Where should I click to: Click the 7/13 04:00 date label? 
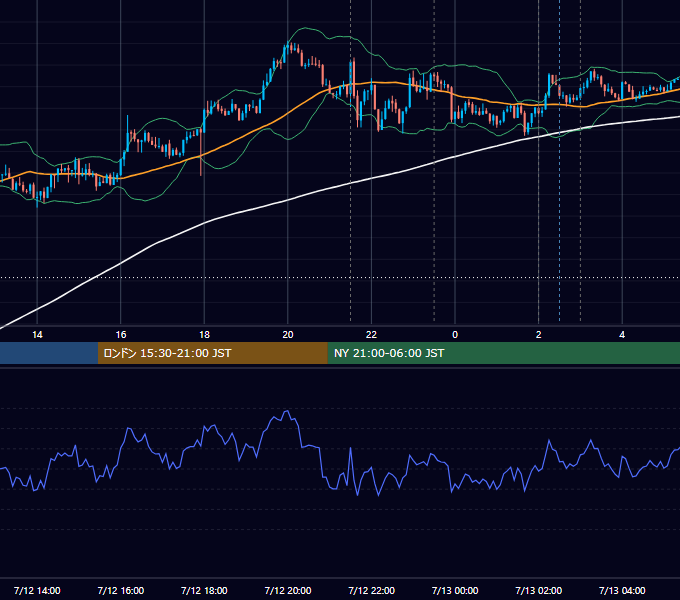(x=622, y=590)
